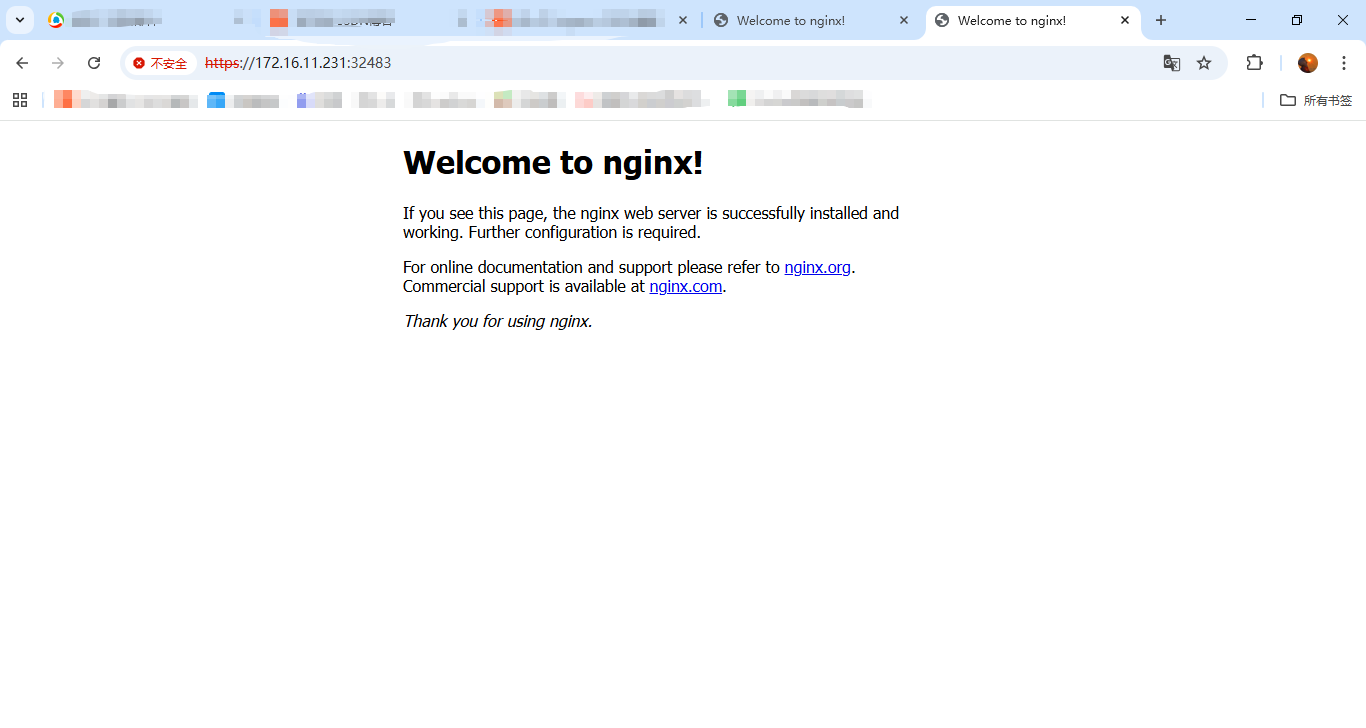Focus the address bar URL 172.16.11.231:32483

pos(298,63)
